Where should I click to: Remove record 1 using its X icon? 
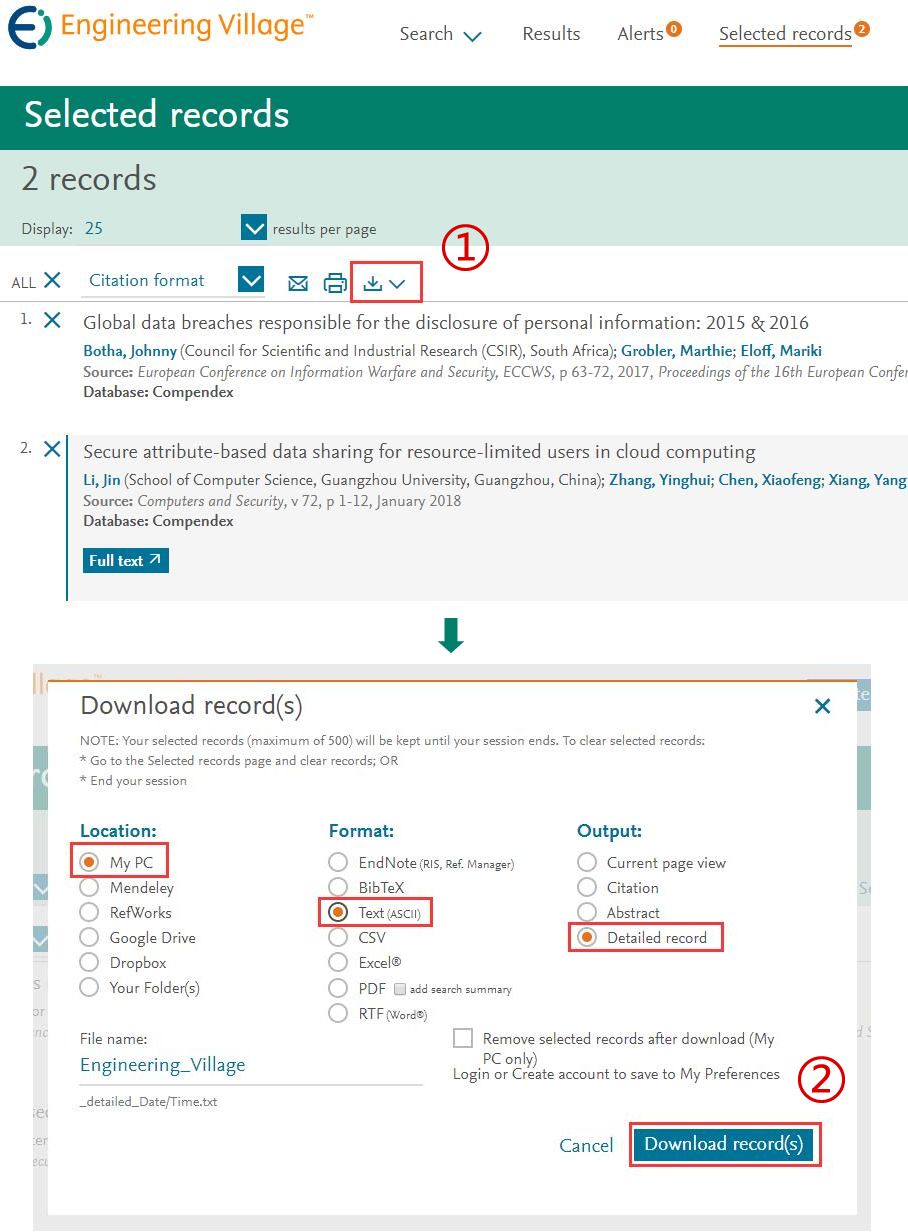[53, 321]
